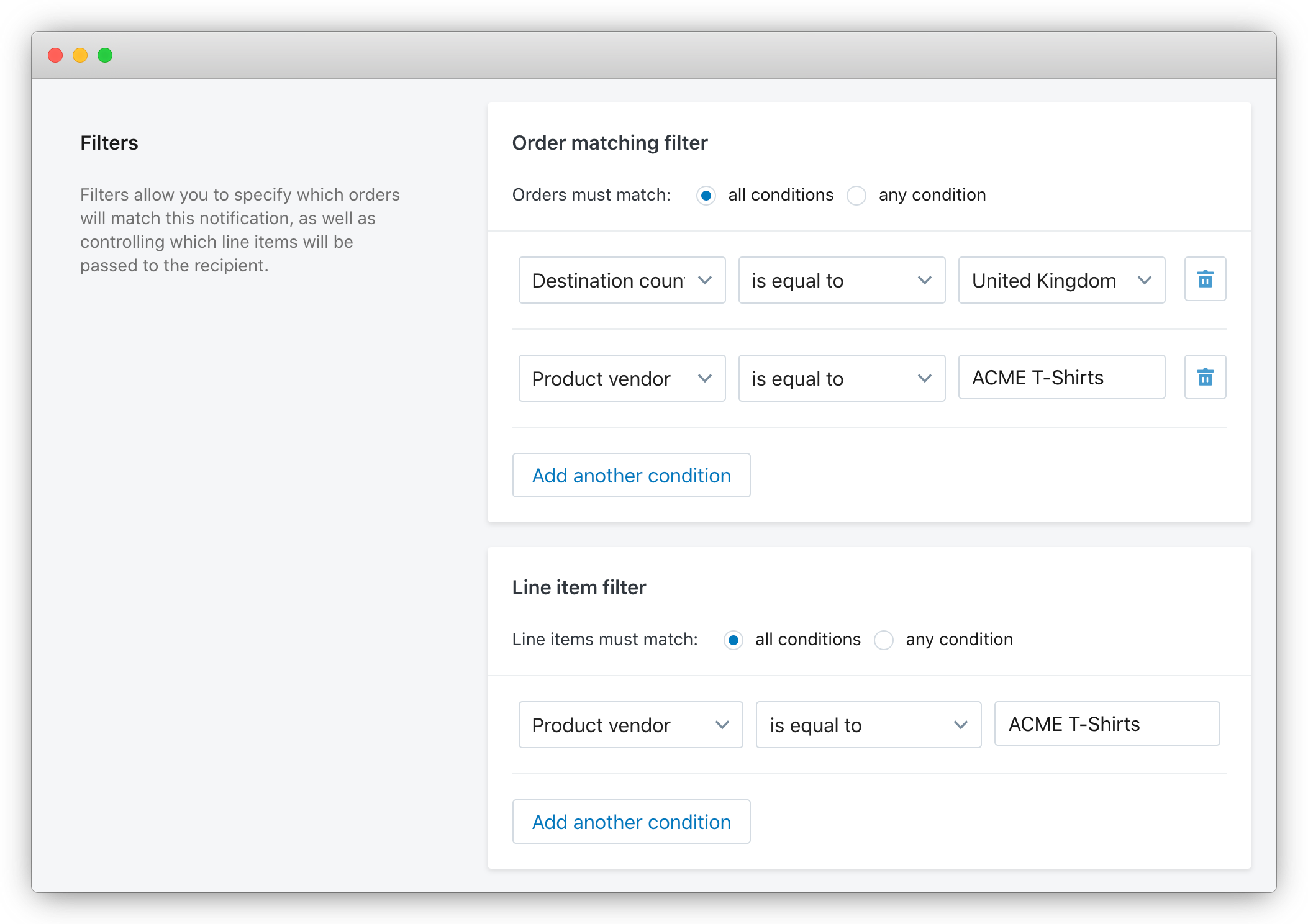The height and width of the screenshot is (924, 1308).
Task: Select 'all conditions' for line items
Action: (733, 640)
